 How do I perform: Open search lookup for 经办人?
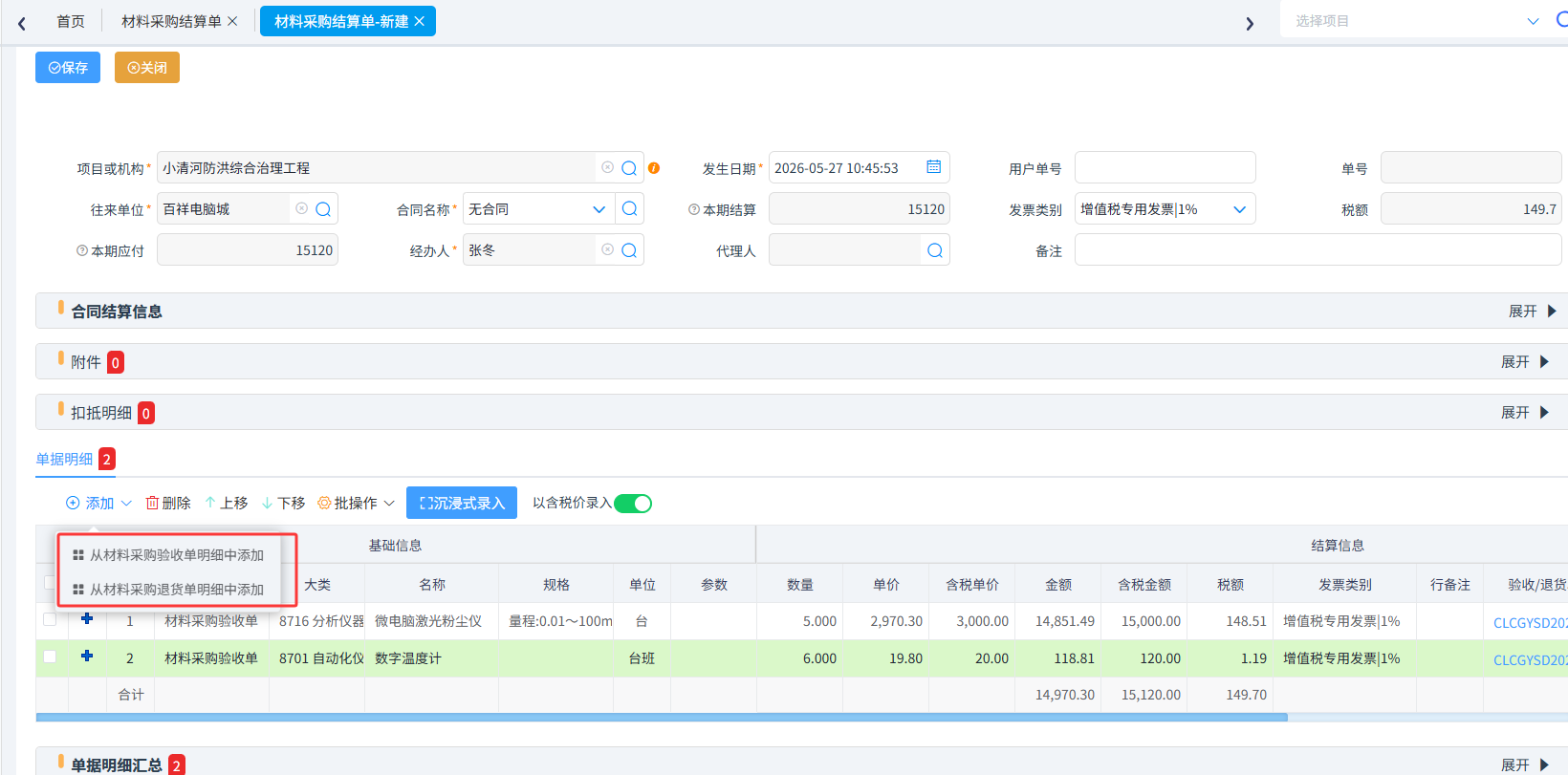629,250
